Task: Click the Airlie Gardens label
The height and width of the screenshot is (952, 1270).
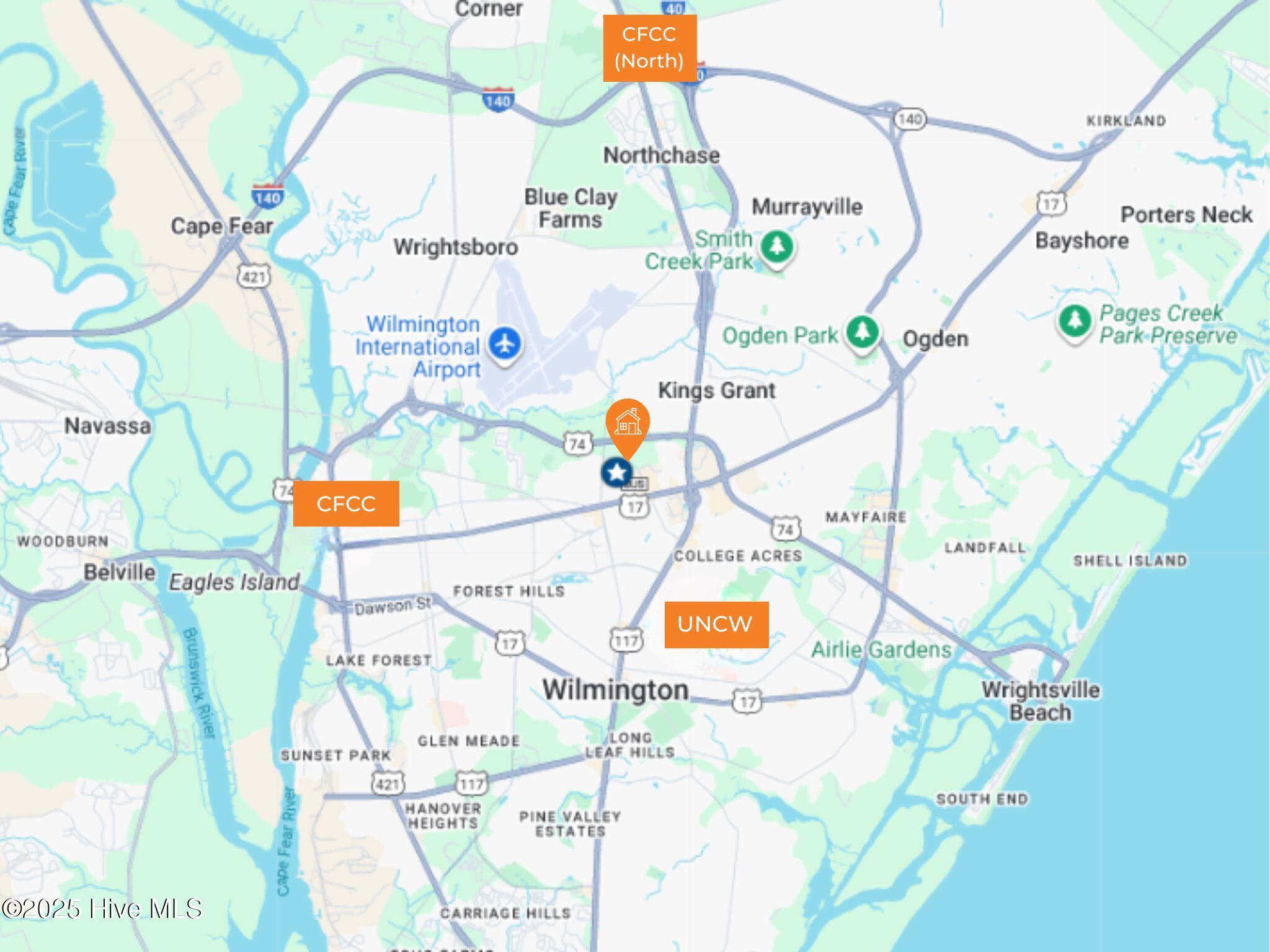Action: pos(881,650)
